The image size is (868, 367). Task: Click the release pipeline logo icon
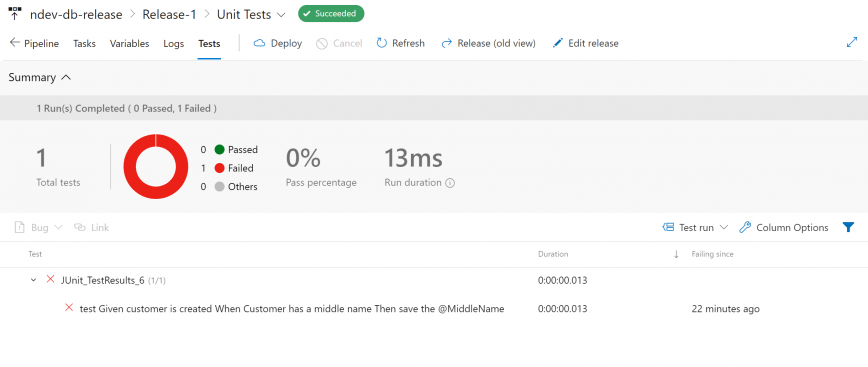(15, 14)
